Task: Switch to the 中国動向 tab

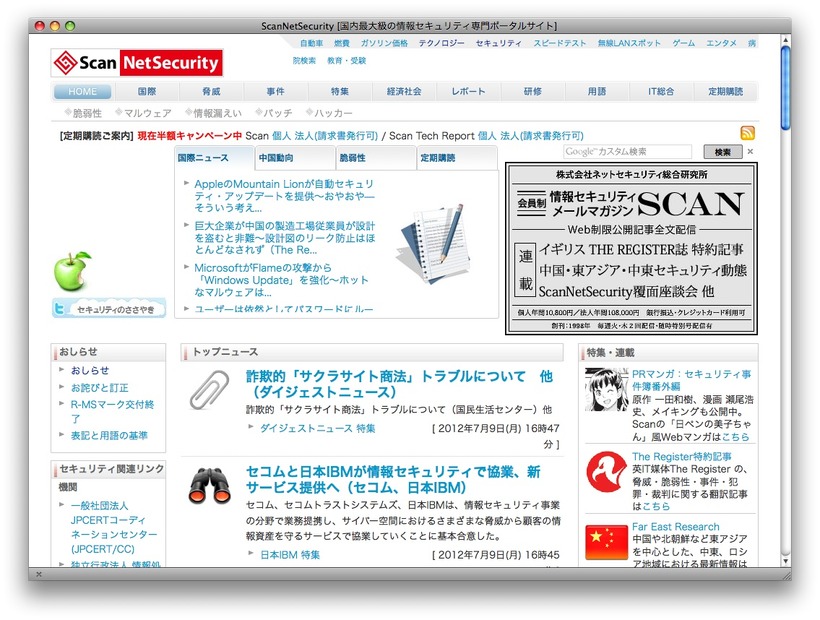Action: (295, 158)
